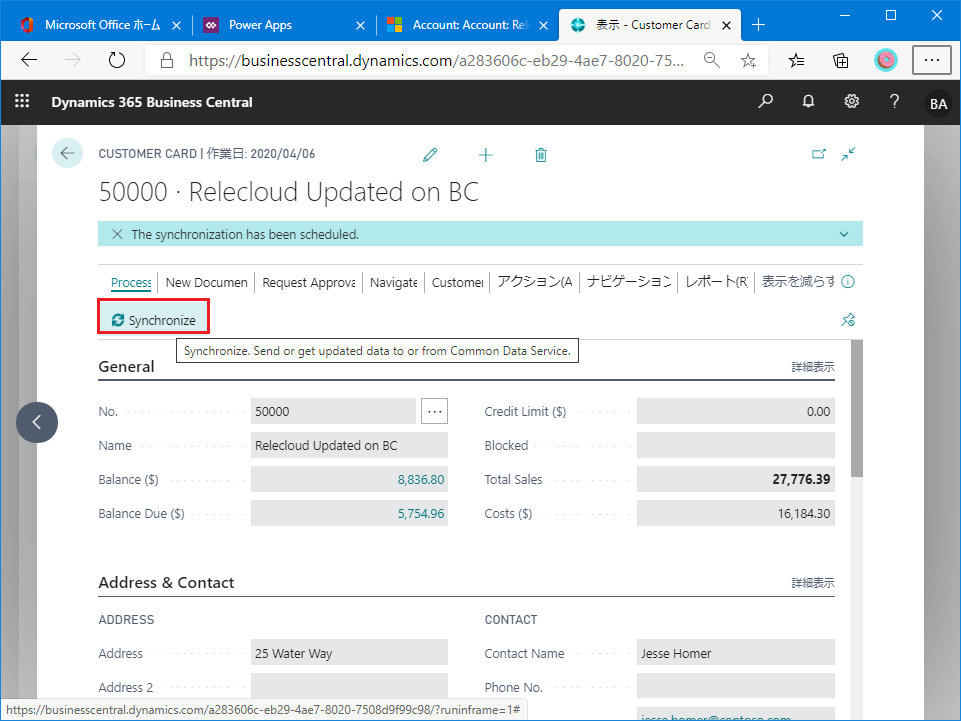Click the previous record round arrow
Screen dimensions: 961x721
pyautogui.click(x=37, y=422)
